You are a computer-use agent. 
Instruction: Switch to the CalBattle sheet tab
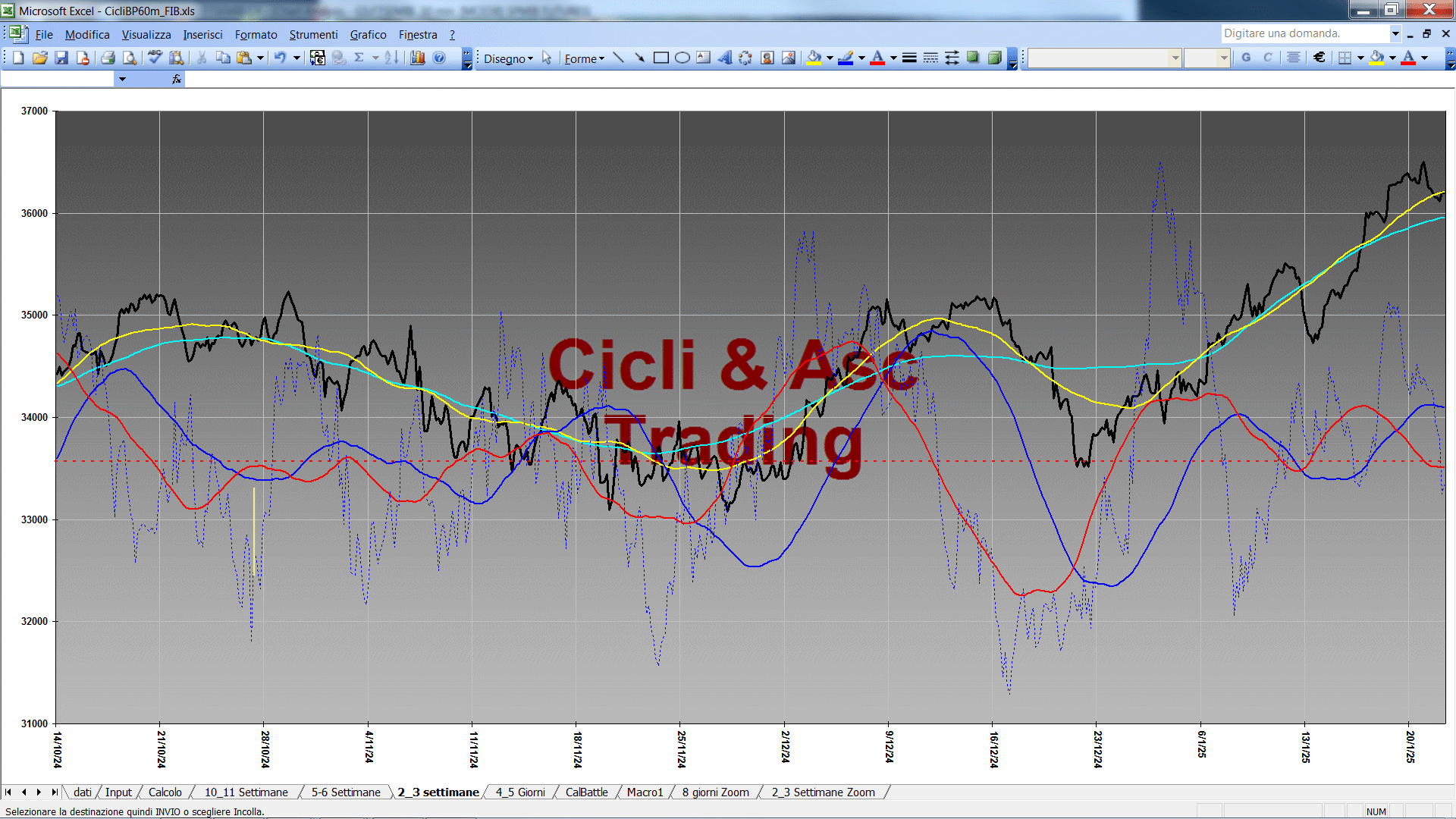point(586,792)
